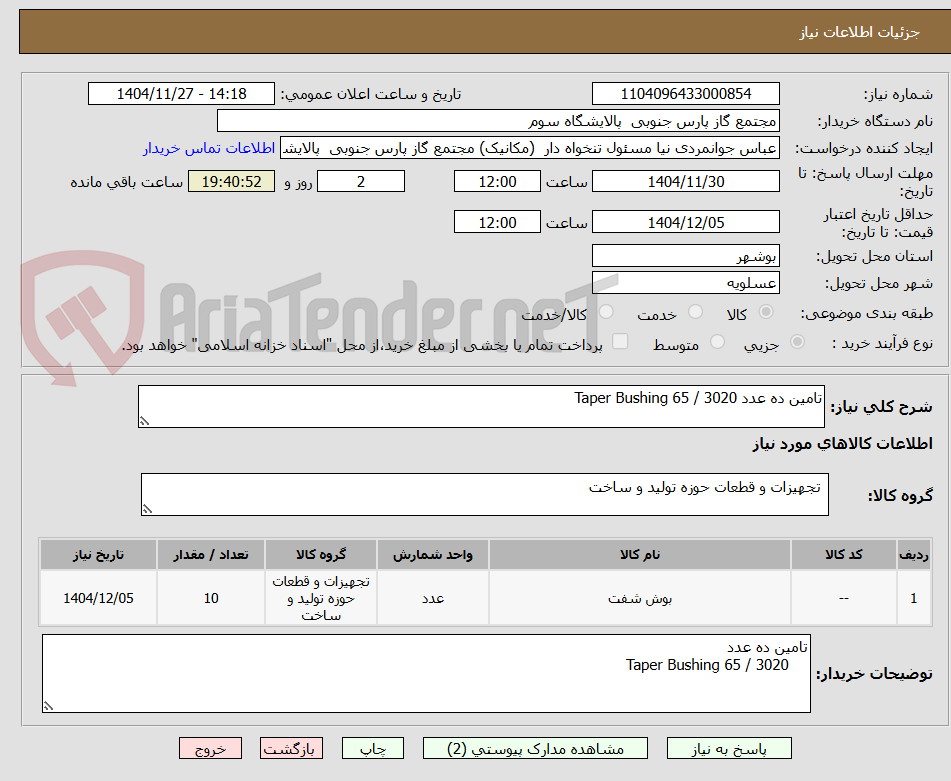This screenshot has width=951, height=781.
Task: Click the table row number 1 cell
Action: (x=914, y=598)
